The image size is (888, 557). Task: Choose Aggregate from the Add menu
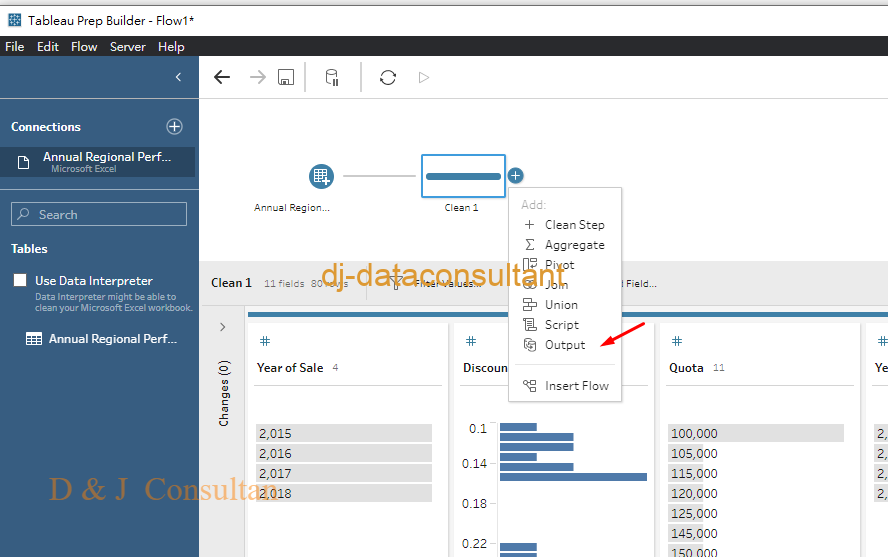click(x=574, y=245)
